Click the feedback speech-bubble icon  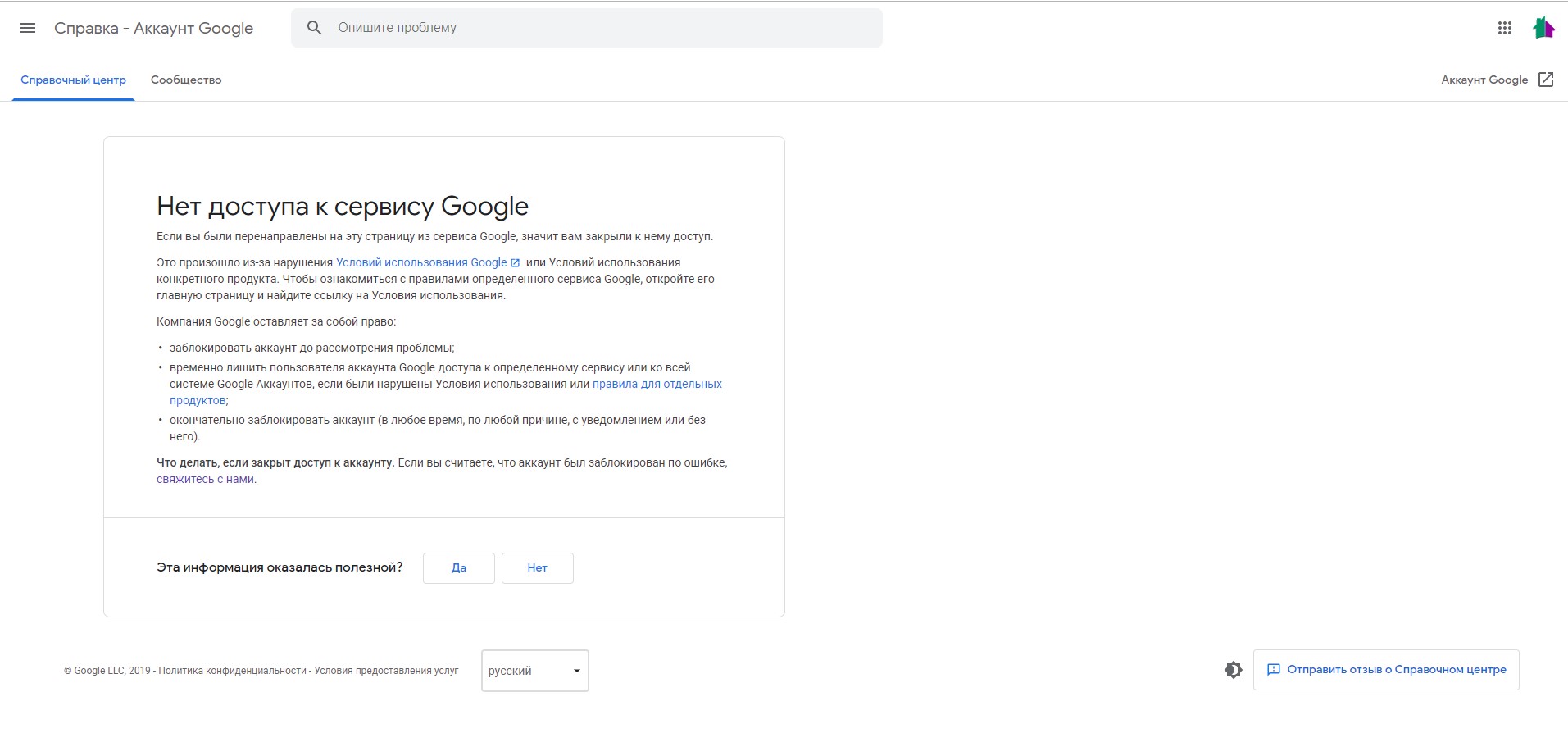(x=1273, y=669)
